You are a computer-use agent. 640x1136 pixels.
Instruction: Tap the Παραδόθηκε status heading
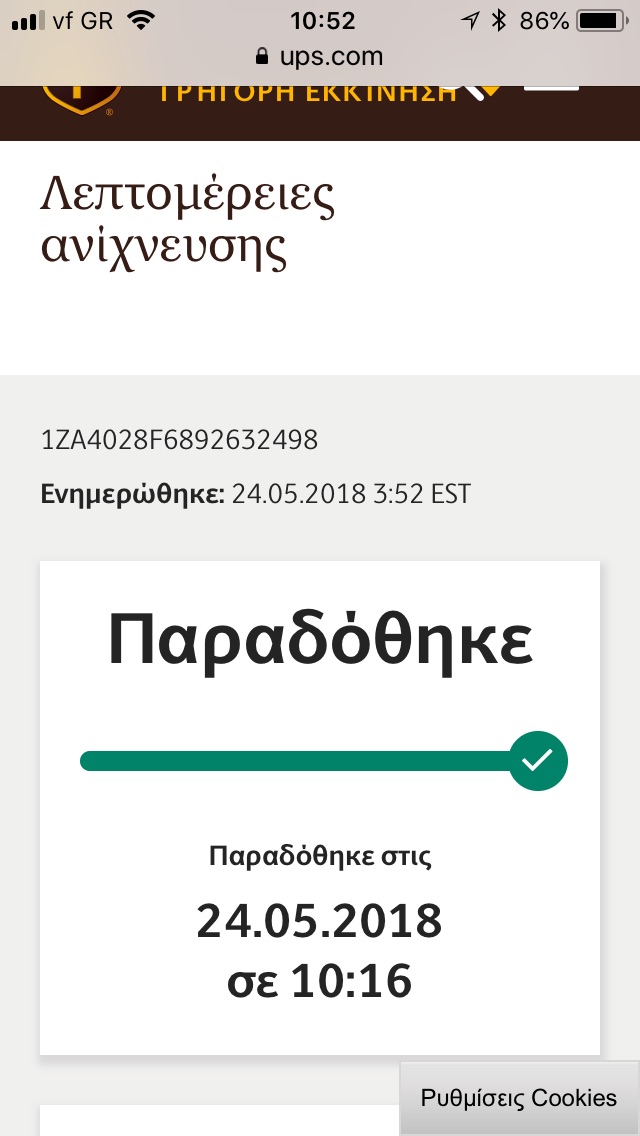(320, 641)
